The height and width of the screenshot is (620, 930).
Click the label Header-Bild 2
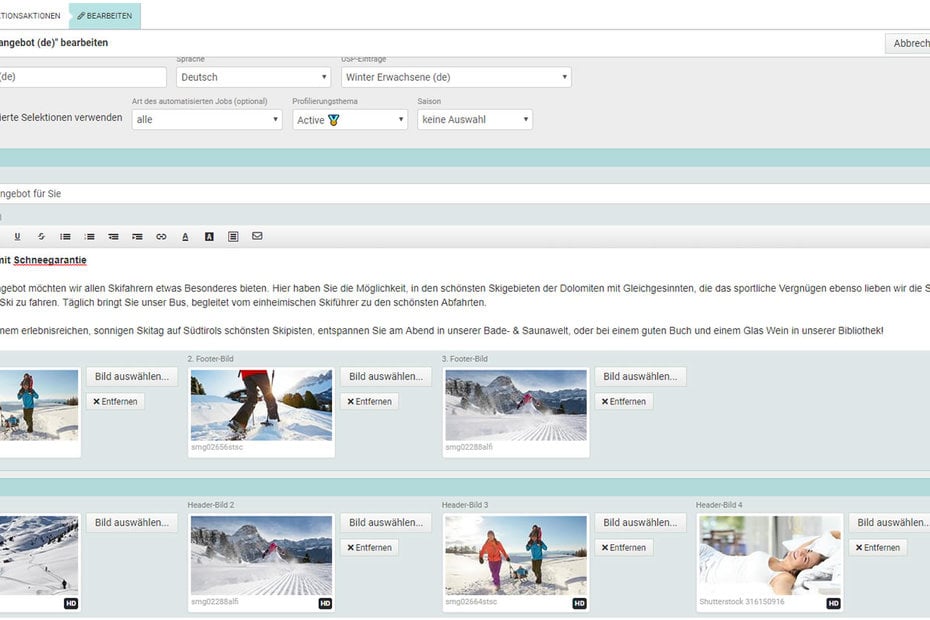coord(211,505)
